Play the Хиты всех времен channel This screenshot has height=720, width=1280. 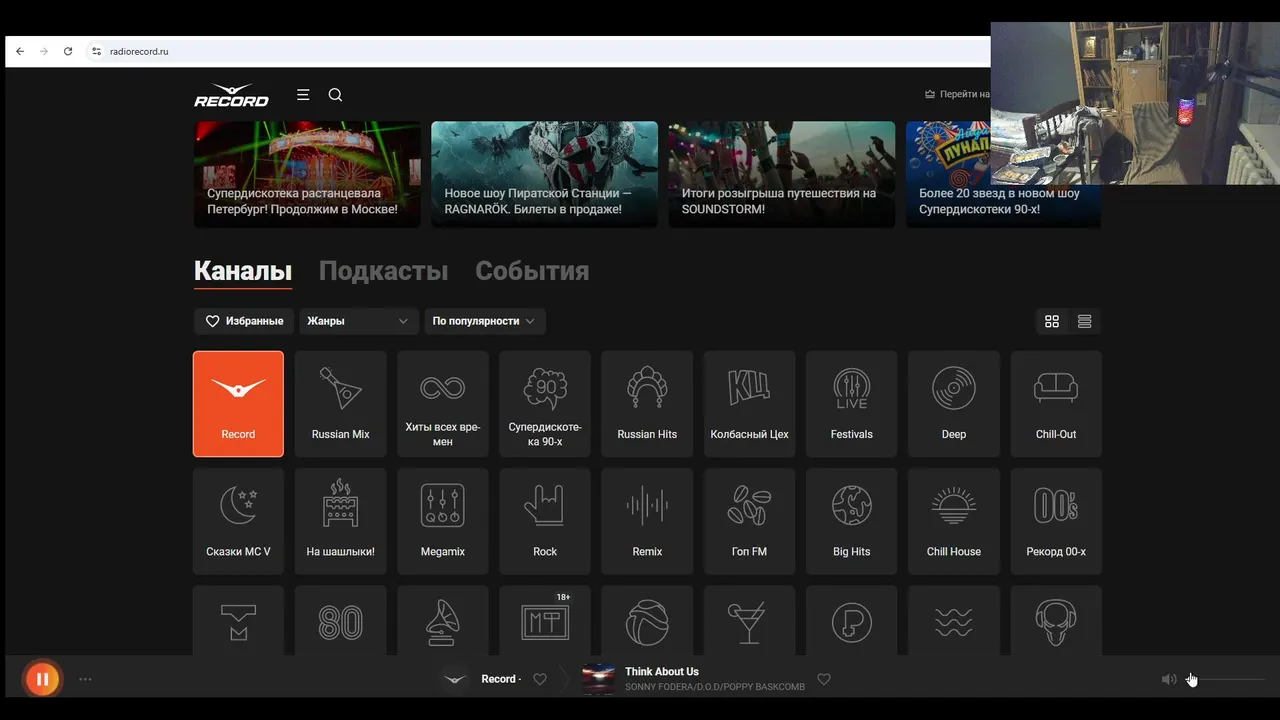pos(443,404)
